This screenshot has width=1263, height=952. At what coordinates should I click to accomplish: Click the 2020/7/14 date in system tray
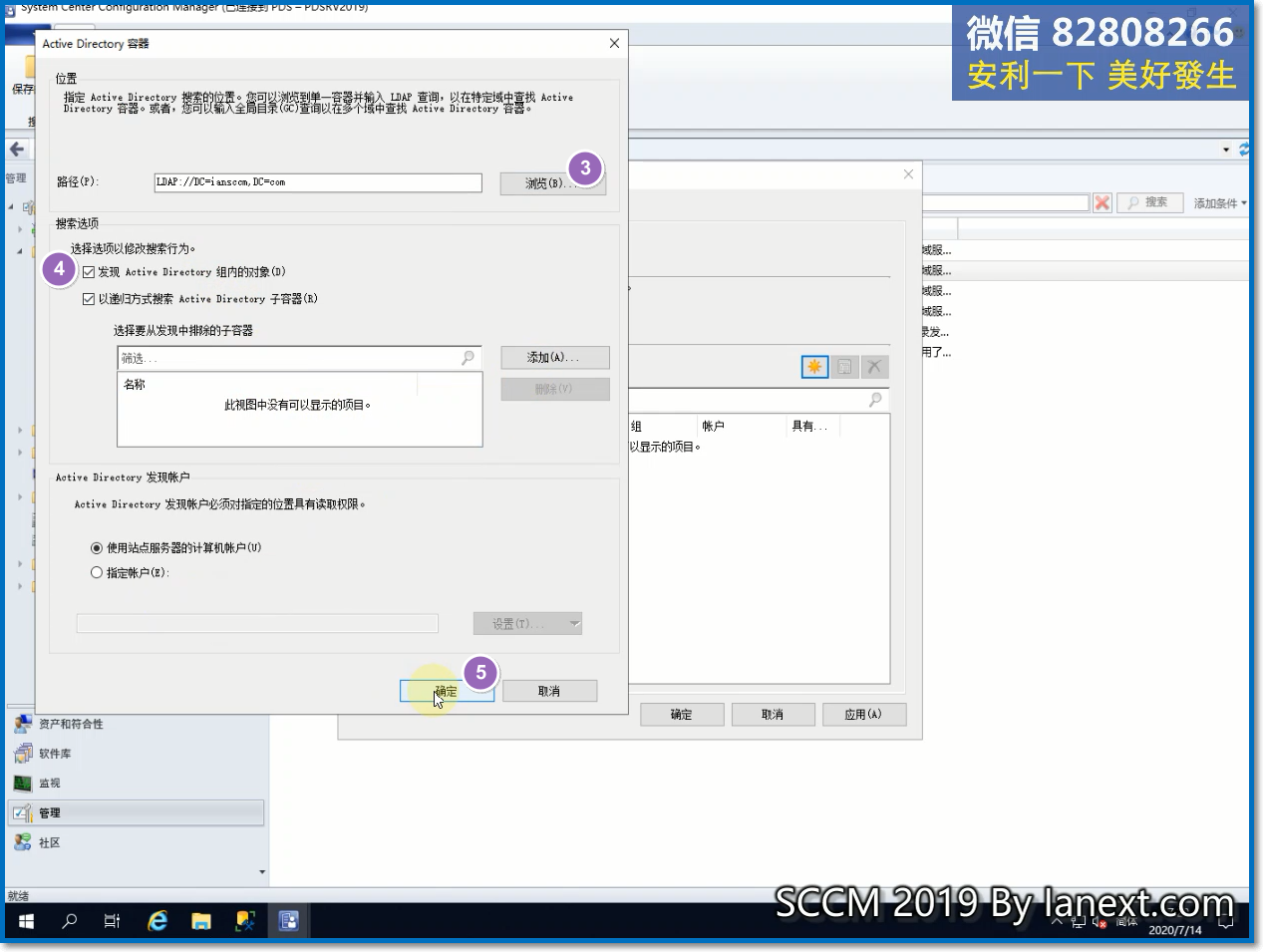1175,930
